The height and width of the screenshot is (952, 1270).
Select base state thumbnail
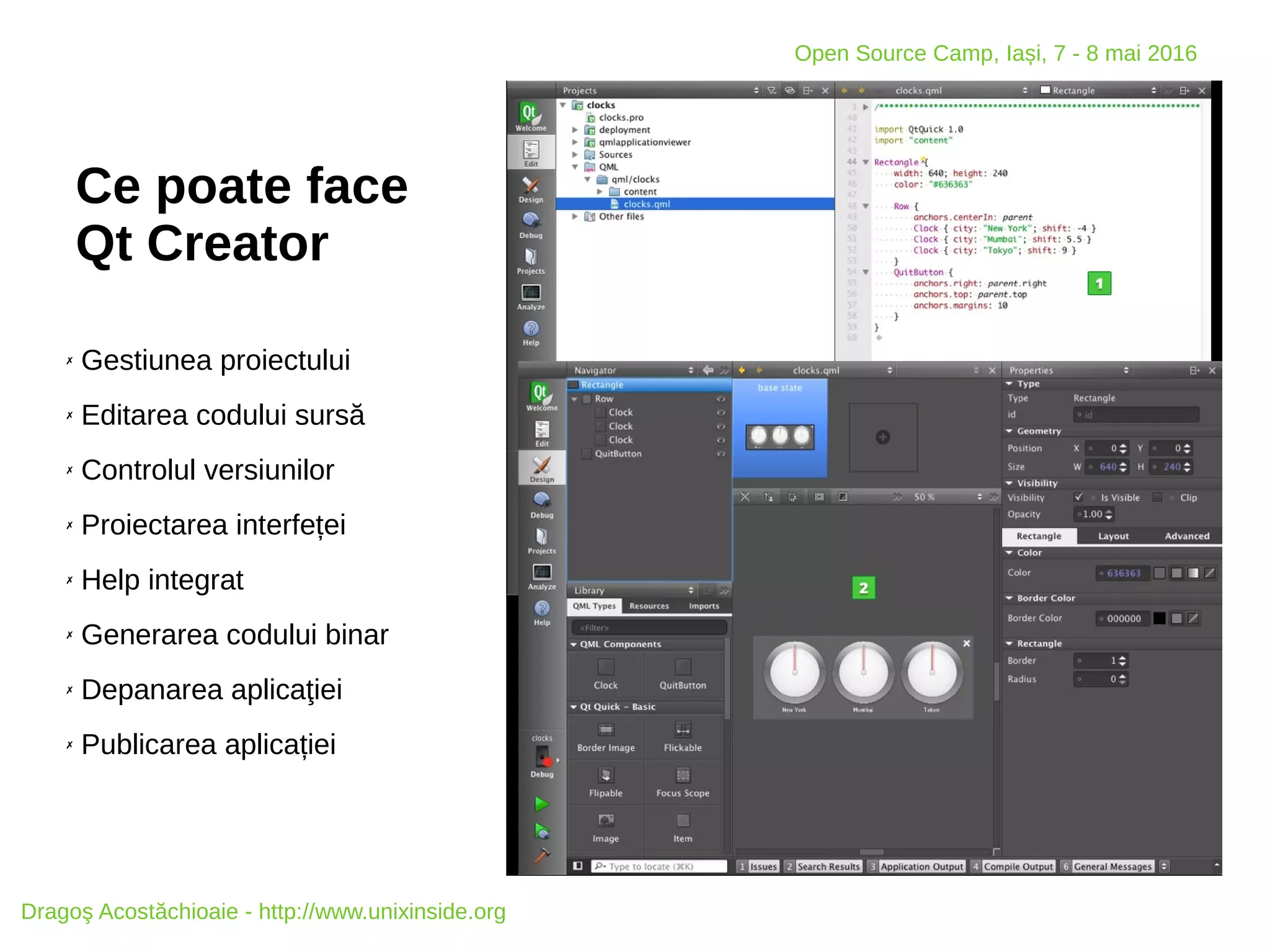[780, 428]
